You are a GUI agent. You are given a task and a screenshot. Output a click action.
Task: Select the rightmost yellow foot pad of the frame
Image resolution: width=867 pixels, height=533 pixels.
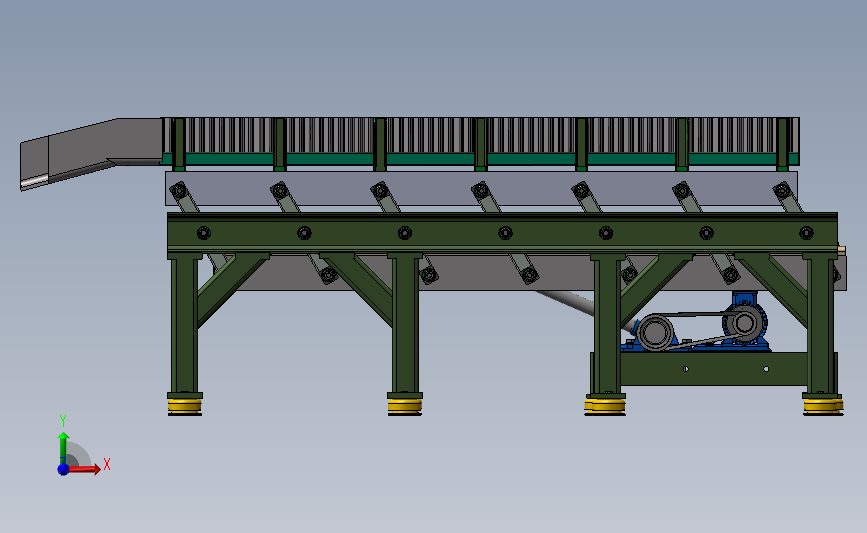pos(823,406)
